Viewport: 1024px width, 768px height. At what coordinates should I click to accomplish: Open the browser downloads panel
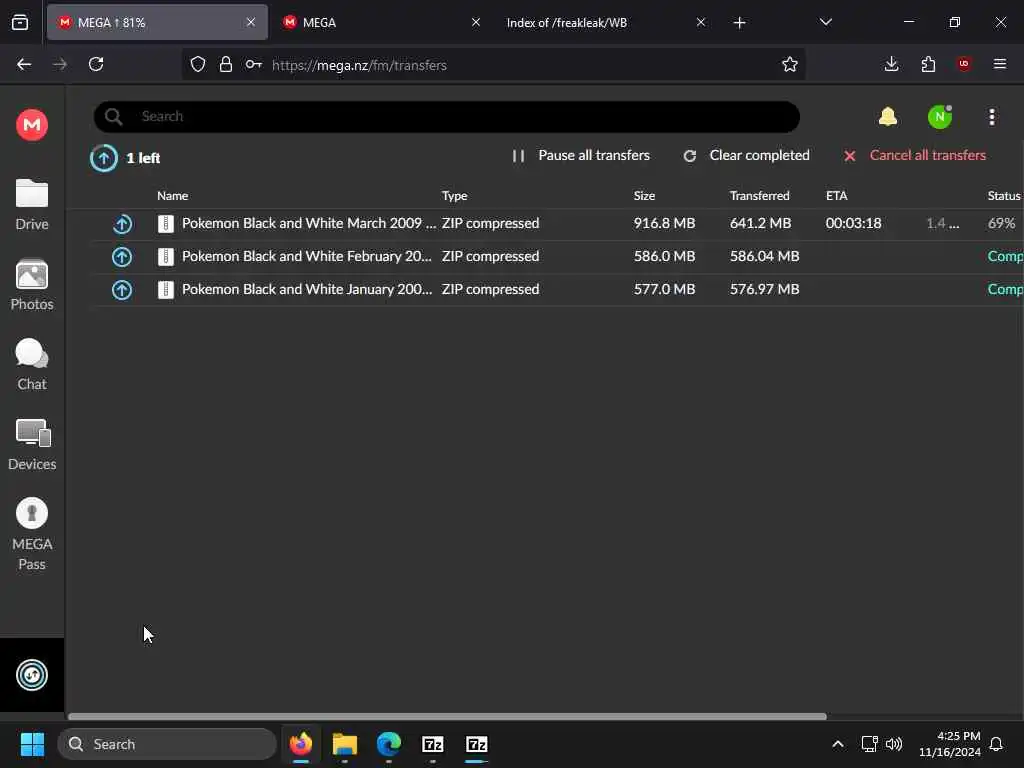891,64
